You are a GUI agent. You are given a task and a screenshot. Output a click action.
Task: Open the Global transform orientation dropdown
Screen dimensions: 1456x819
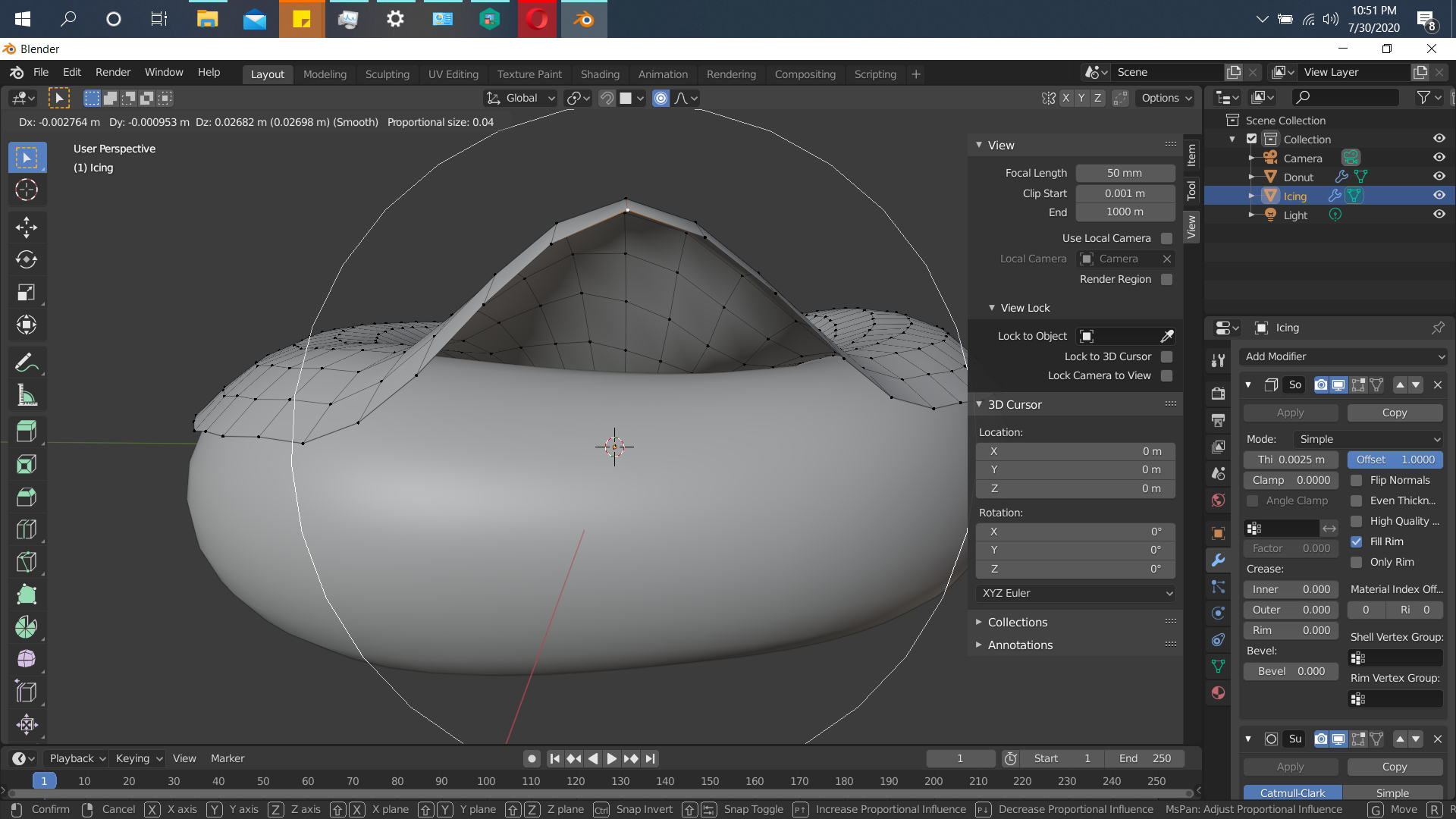521,98
